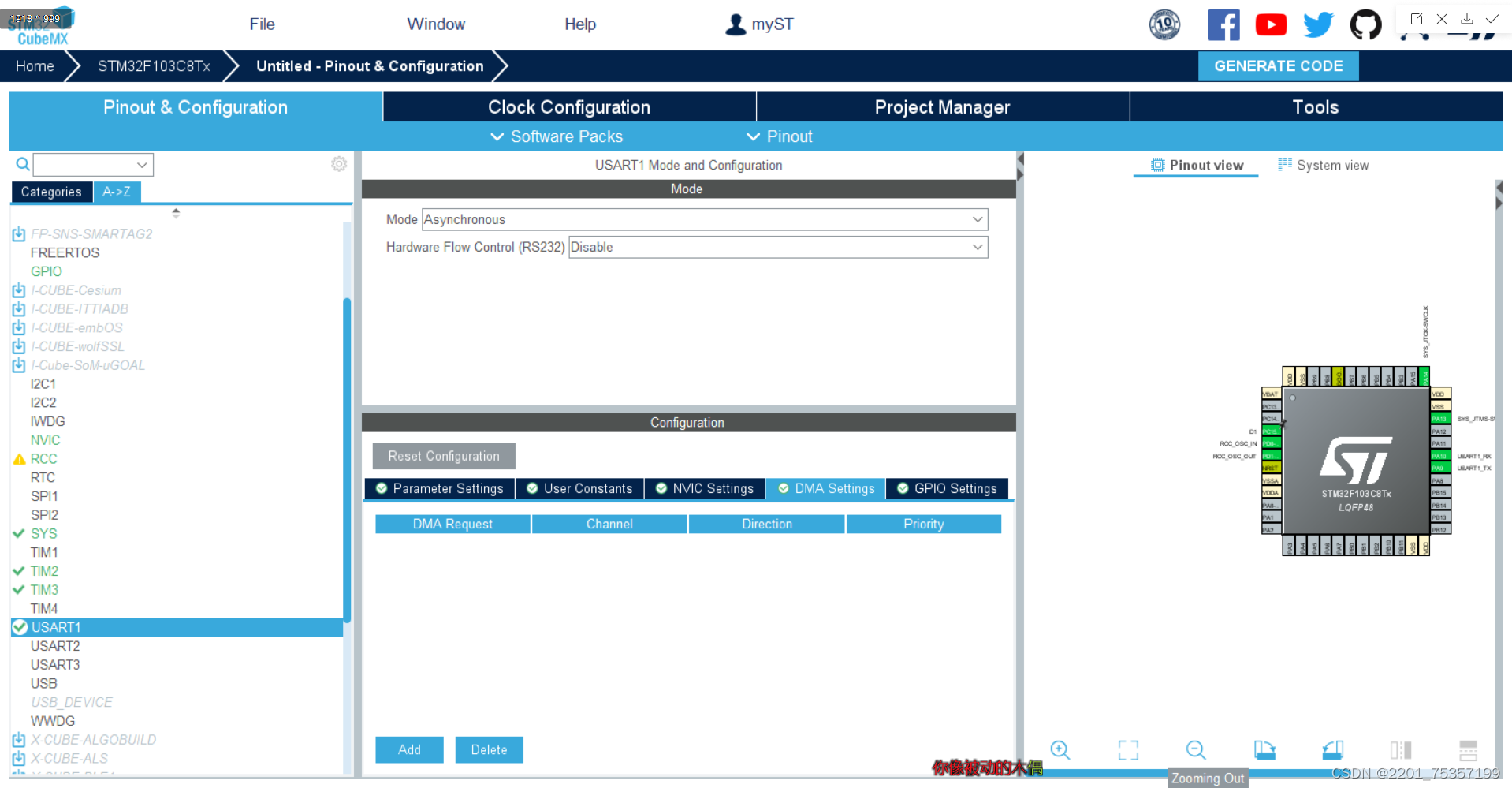Open the User Constants tab
The width and height of the screenshot is (1512, 788).
click(x=579, y=488)
